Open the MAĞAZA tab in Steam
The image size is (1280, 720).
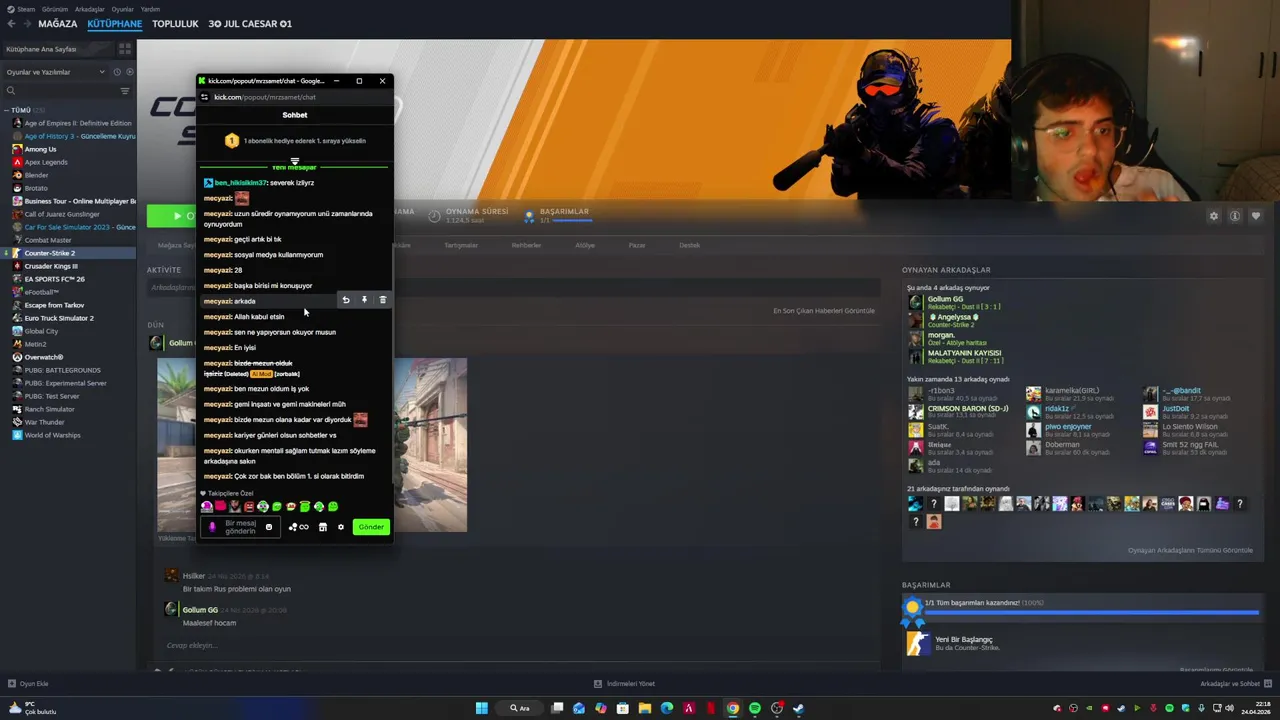(57, 23)
